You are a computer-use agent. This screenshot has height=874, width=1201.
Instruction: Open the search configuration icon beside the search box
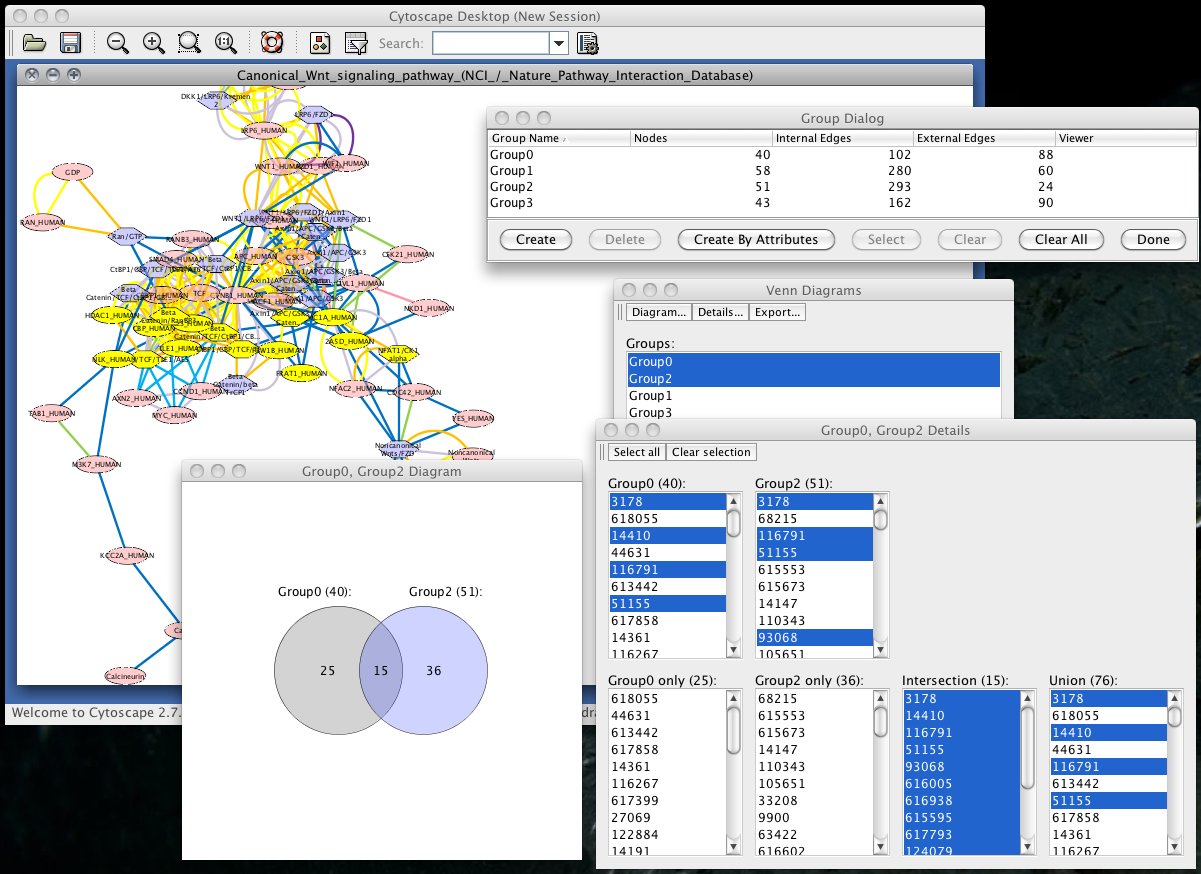pyautogui.click(x=588, y=43)
